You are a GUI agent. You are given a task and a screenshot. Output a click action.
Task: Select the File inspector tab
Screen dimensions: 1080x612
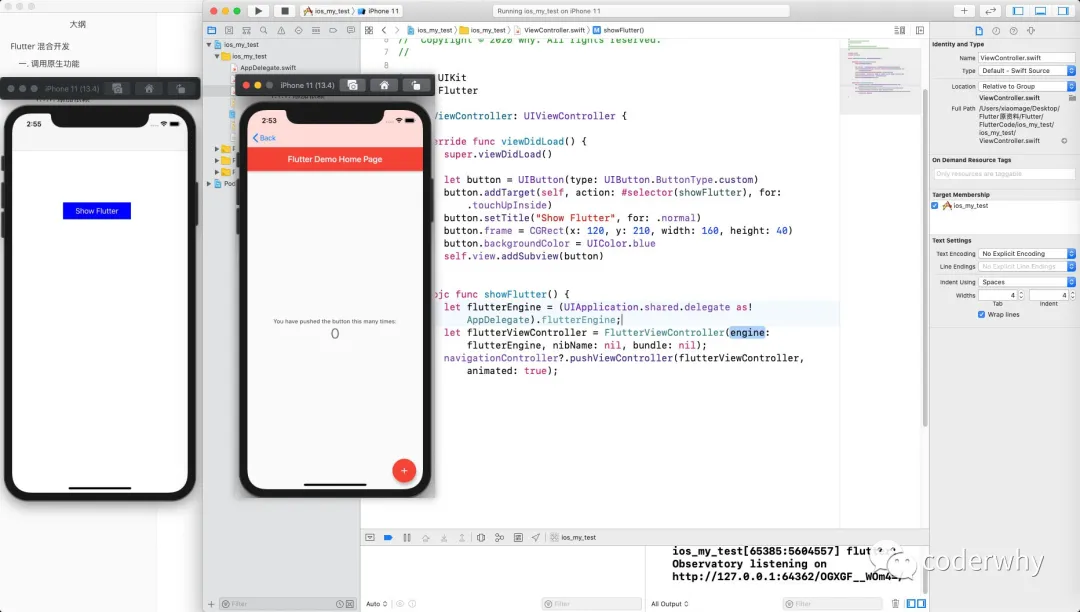tap(979, 31)
